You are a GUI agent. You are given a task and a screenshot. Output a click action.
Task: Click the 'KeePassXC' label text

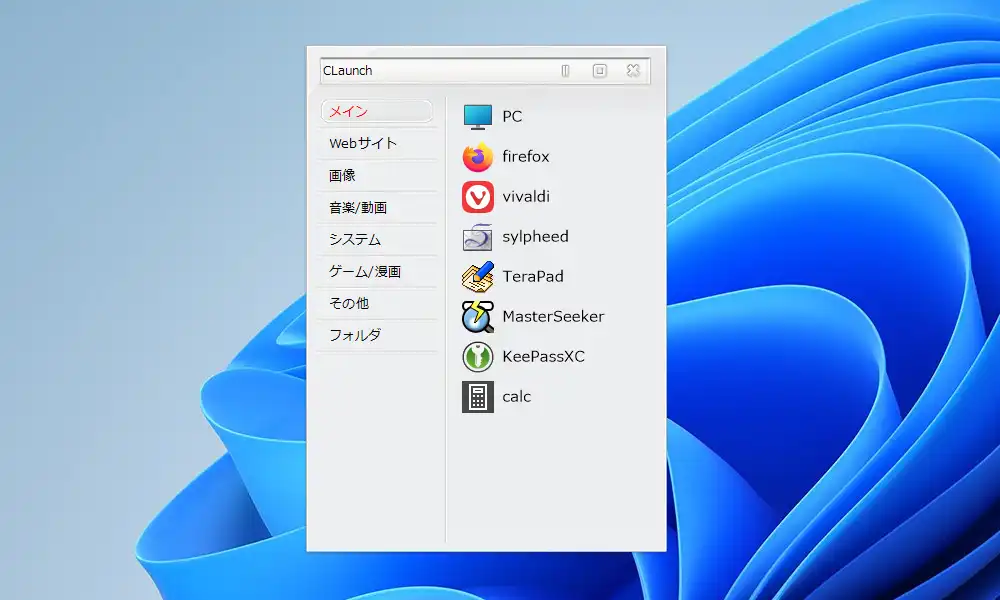coord(543,356)
